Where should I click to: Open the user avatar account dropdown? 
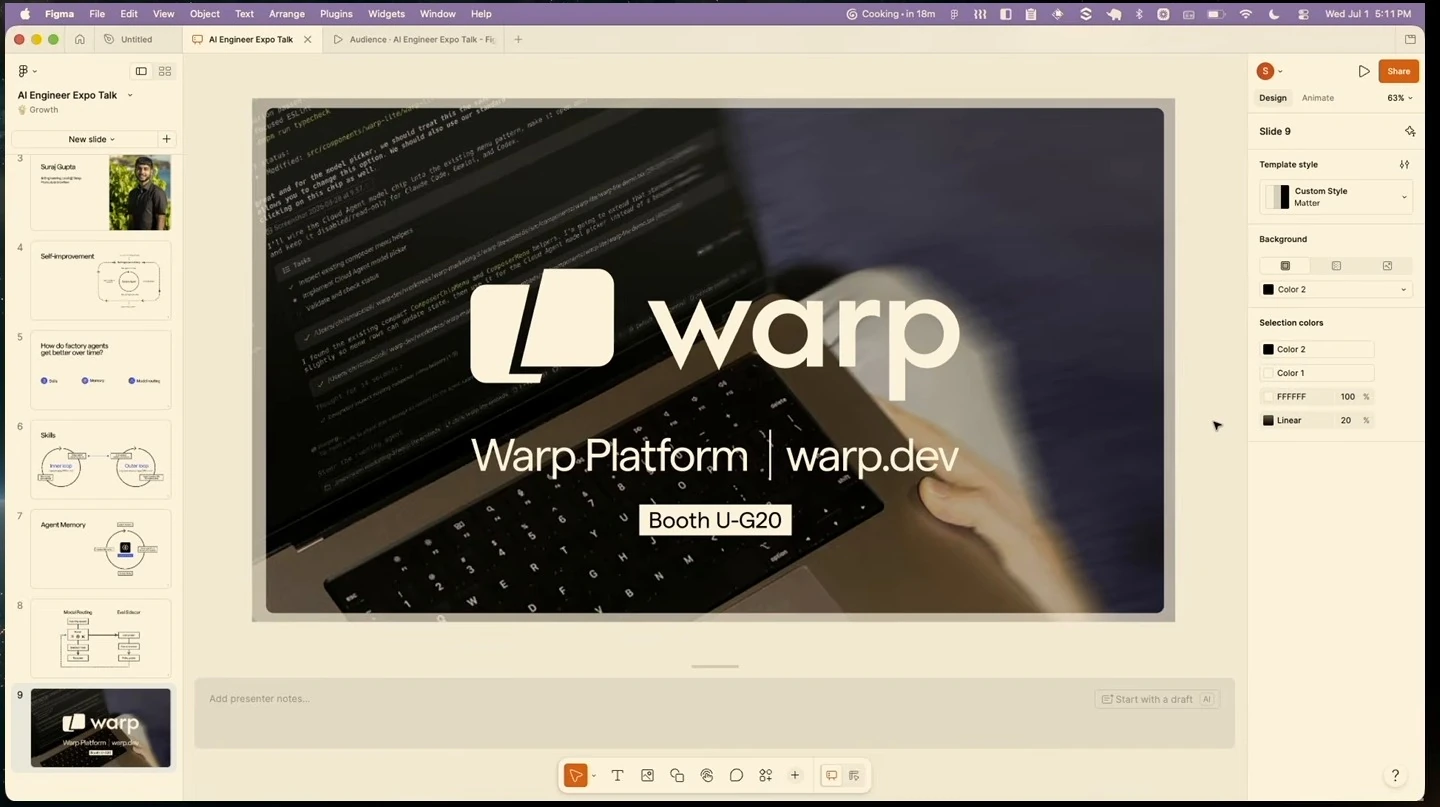pos(1270,71)
